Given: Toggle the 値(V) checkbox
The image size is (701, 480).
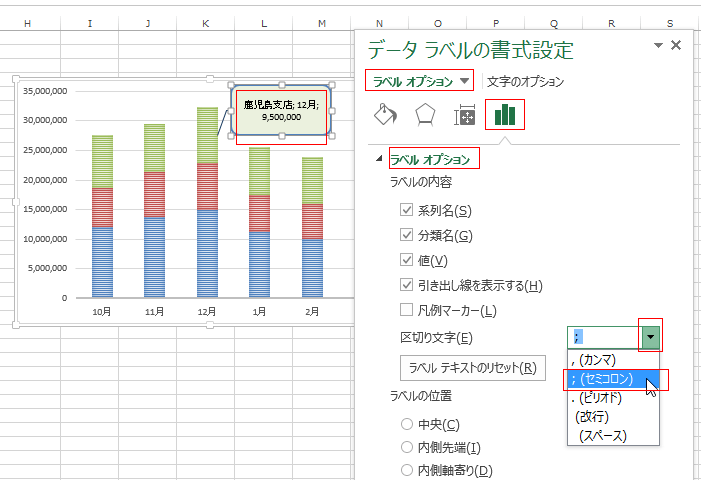Looking at the screenshot, I should coord(406,260).
